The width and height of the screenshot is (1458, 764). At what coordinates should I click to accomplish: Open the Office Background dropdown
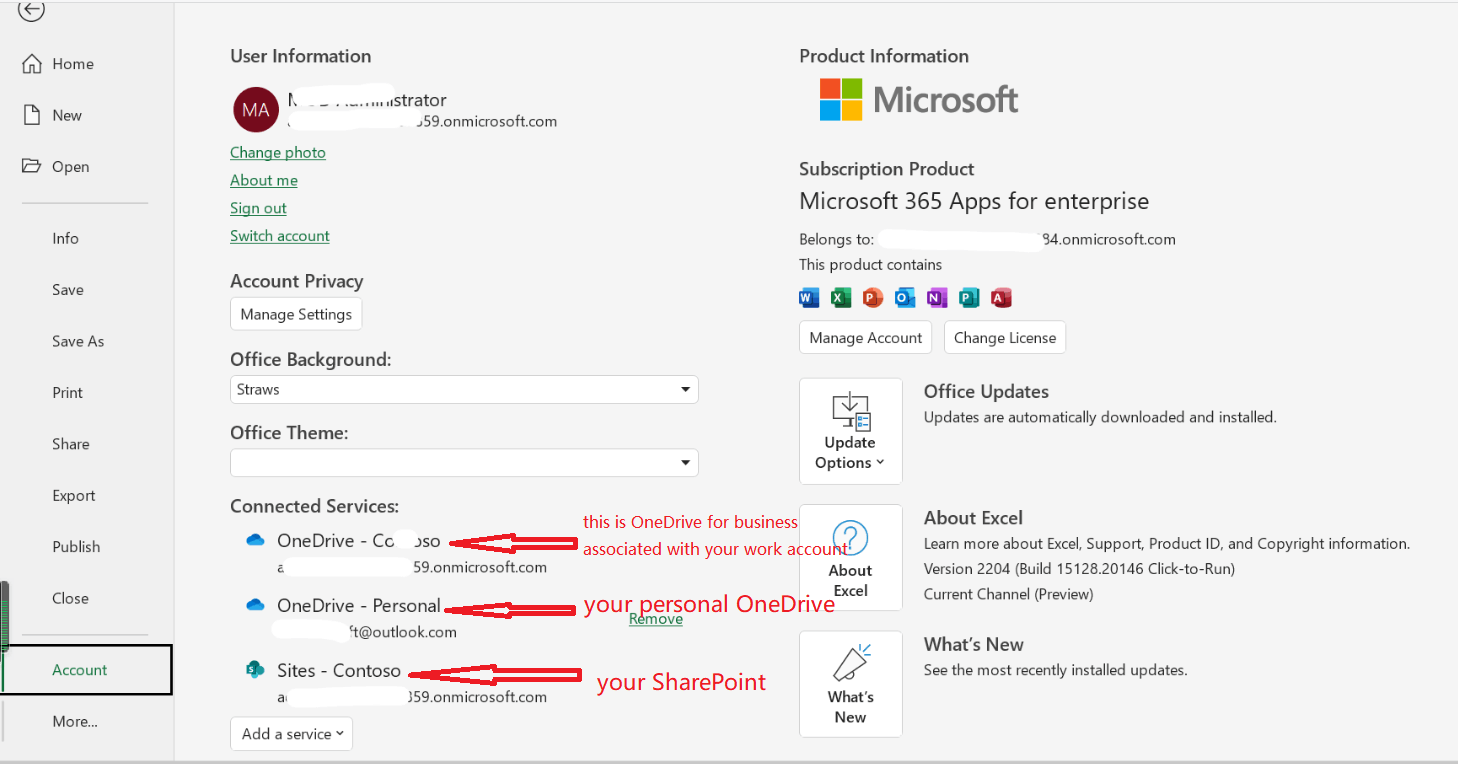tap(464, 390)
